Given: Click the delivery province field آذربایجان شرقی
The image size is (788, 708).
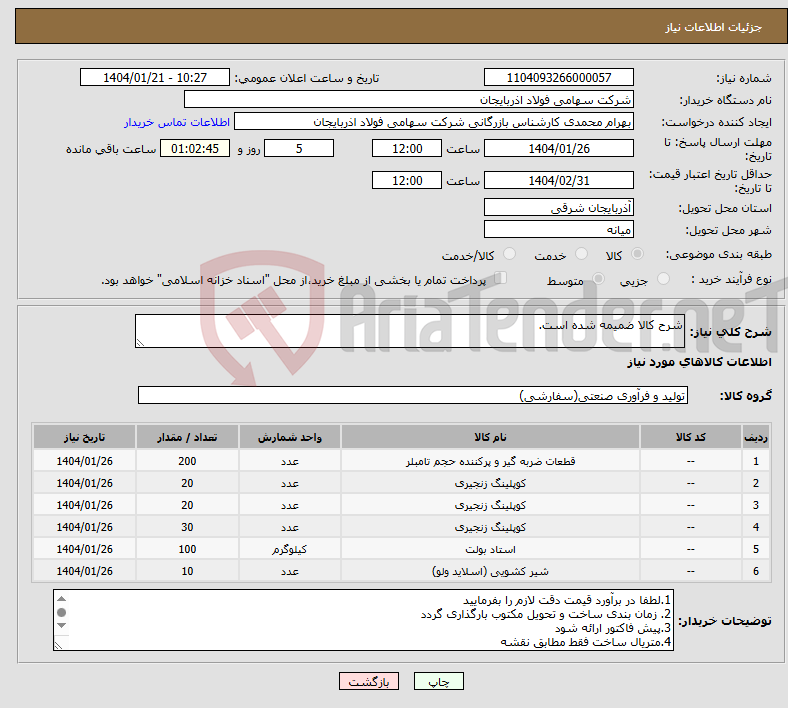Looking at the screenshot, I should [x=558, y=207].
